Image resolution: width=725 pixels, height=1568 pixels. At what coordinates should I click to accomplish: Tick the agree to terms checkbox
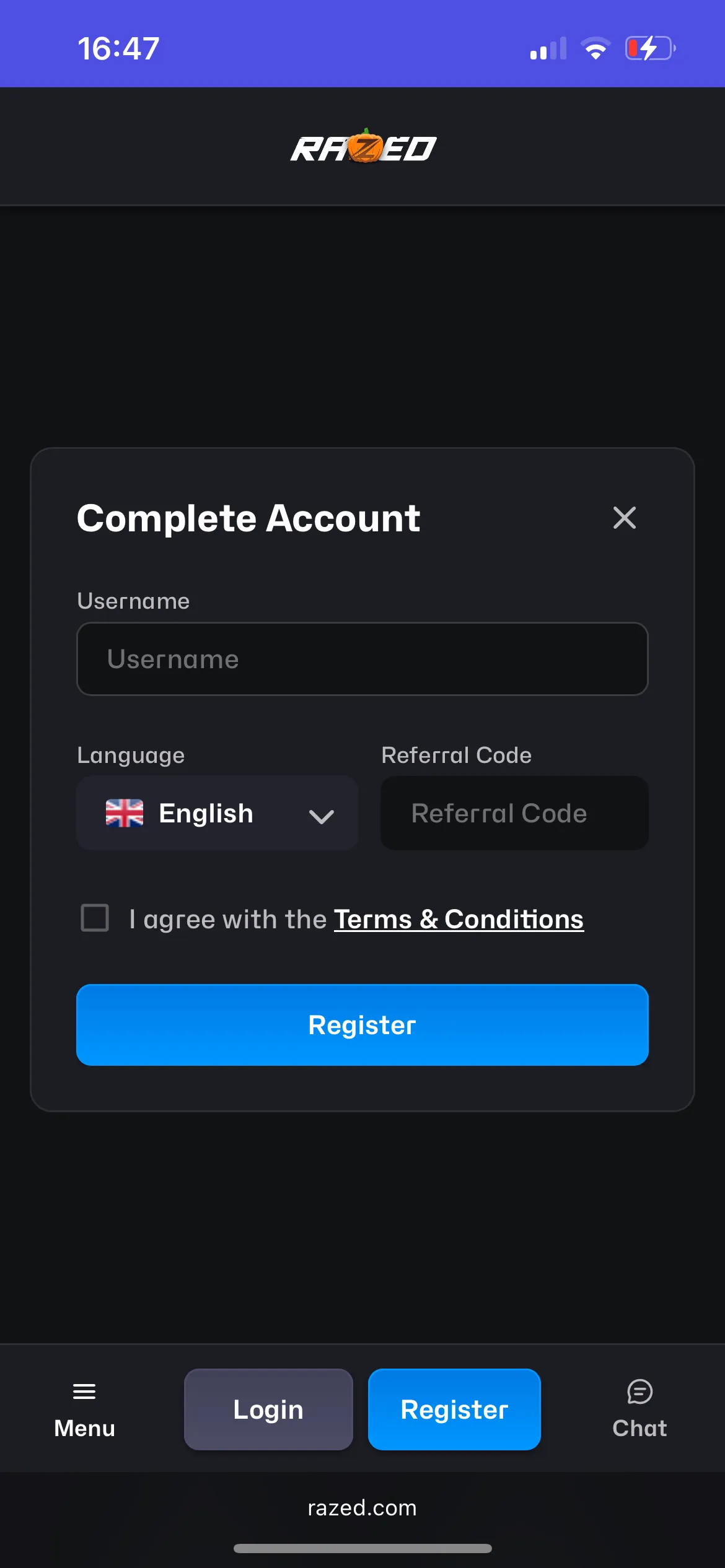pyautogui.click(x=95, y=918)
